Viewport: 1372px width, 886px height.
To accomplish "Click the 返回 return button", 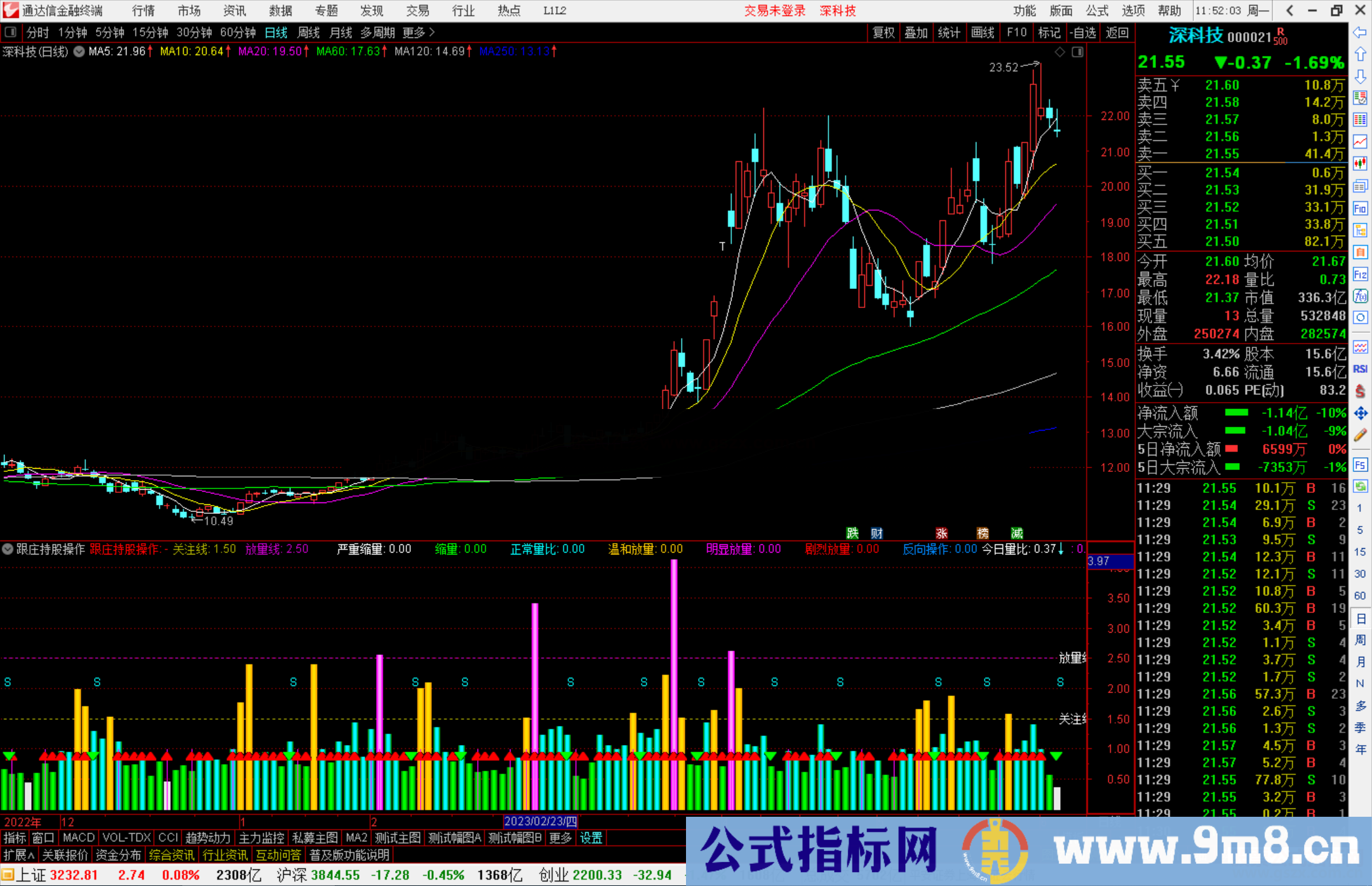I will pyautogui.click(x=1117, y=32).
